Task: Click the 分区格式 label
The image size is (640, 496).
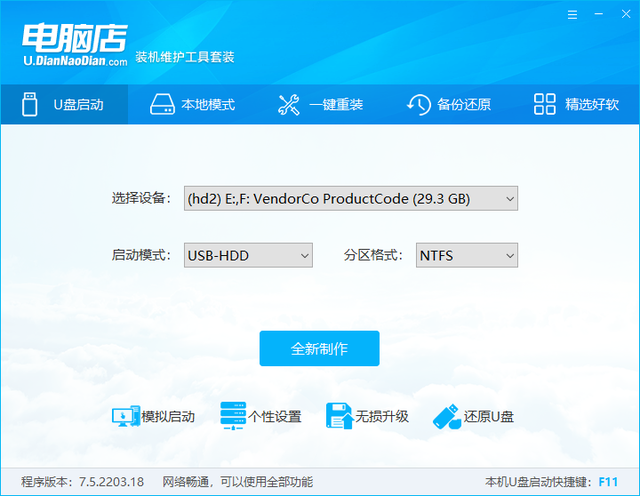Action: (x=373, y=255)
